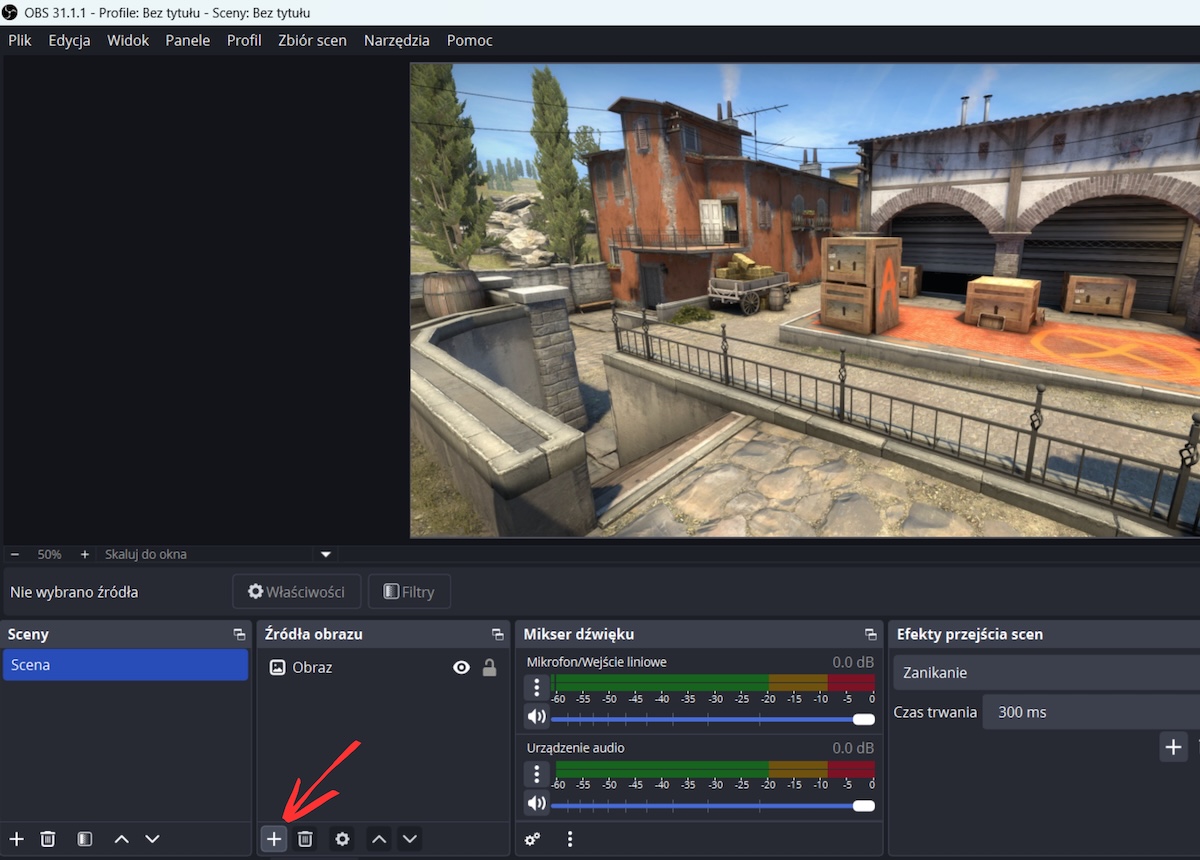Viewport: 1200px width, 860px height.
Task: Open the Narzędzia menu
Action: click(x=396, y=40)
